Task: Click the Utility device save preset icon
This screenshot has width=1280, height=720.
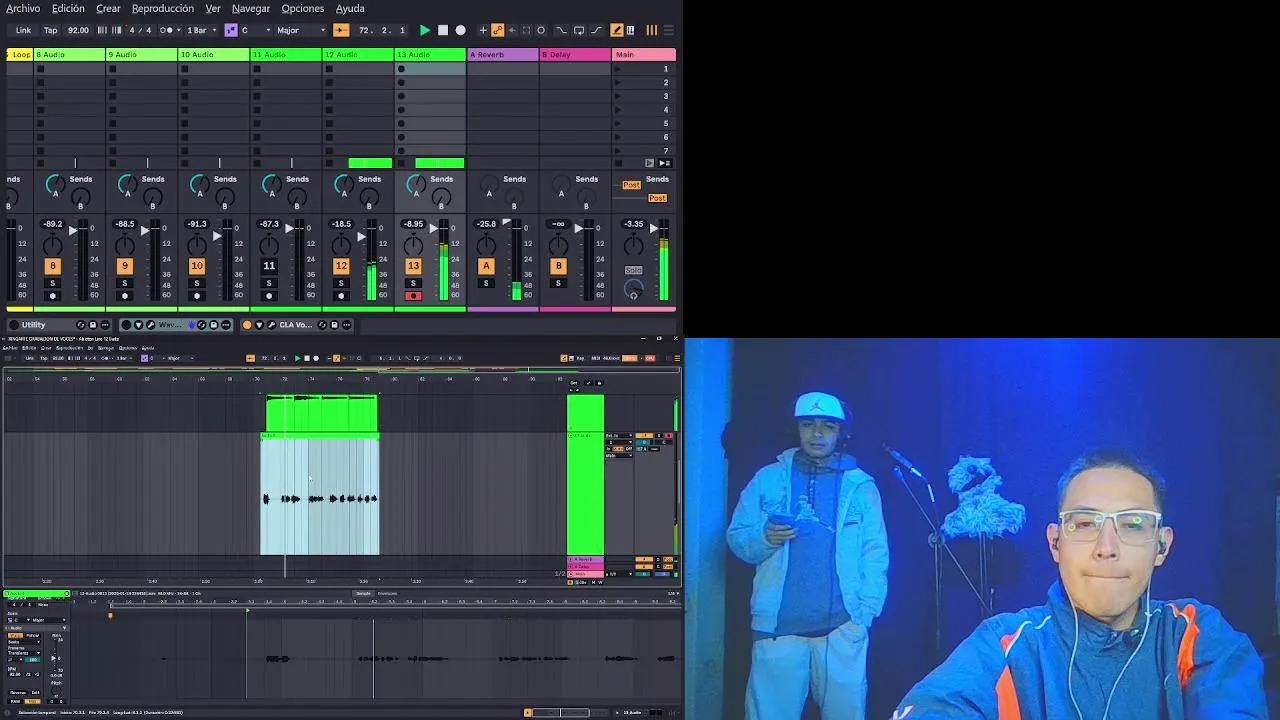Action: tap(93, 325)
